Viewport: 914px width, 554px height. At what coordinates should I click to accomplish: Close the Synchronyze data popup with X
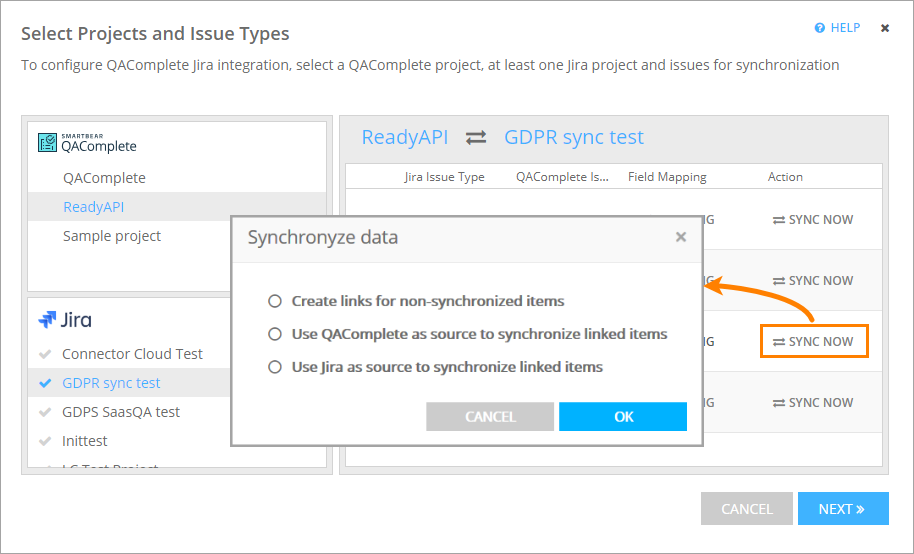point(681,237)
